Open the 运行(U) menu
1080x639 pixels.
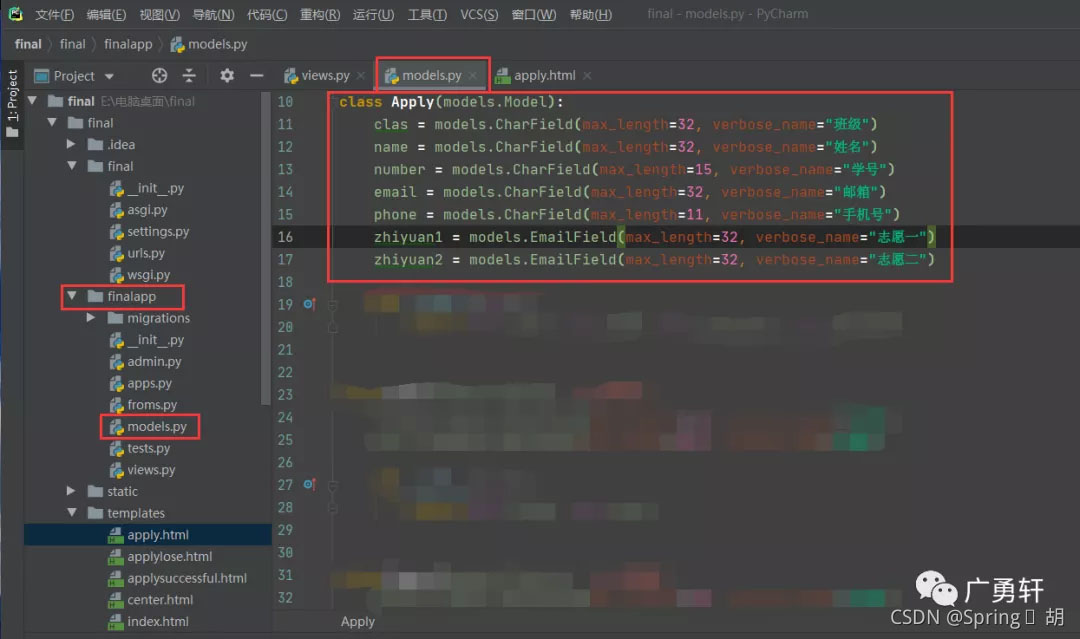tap(374, 14)
